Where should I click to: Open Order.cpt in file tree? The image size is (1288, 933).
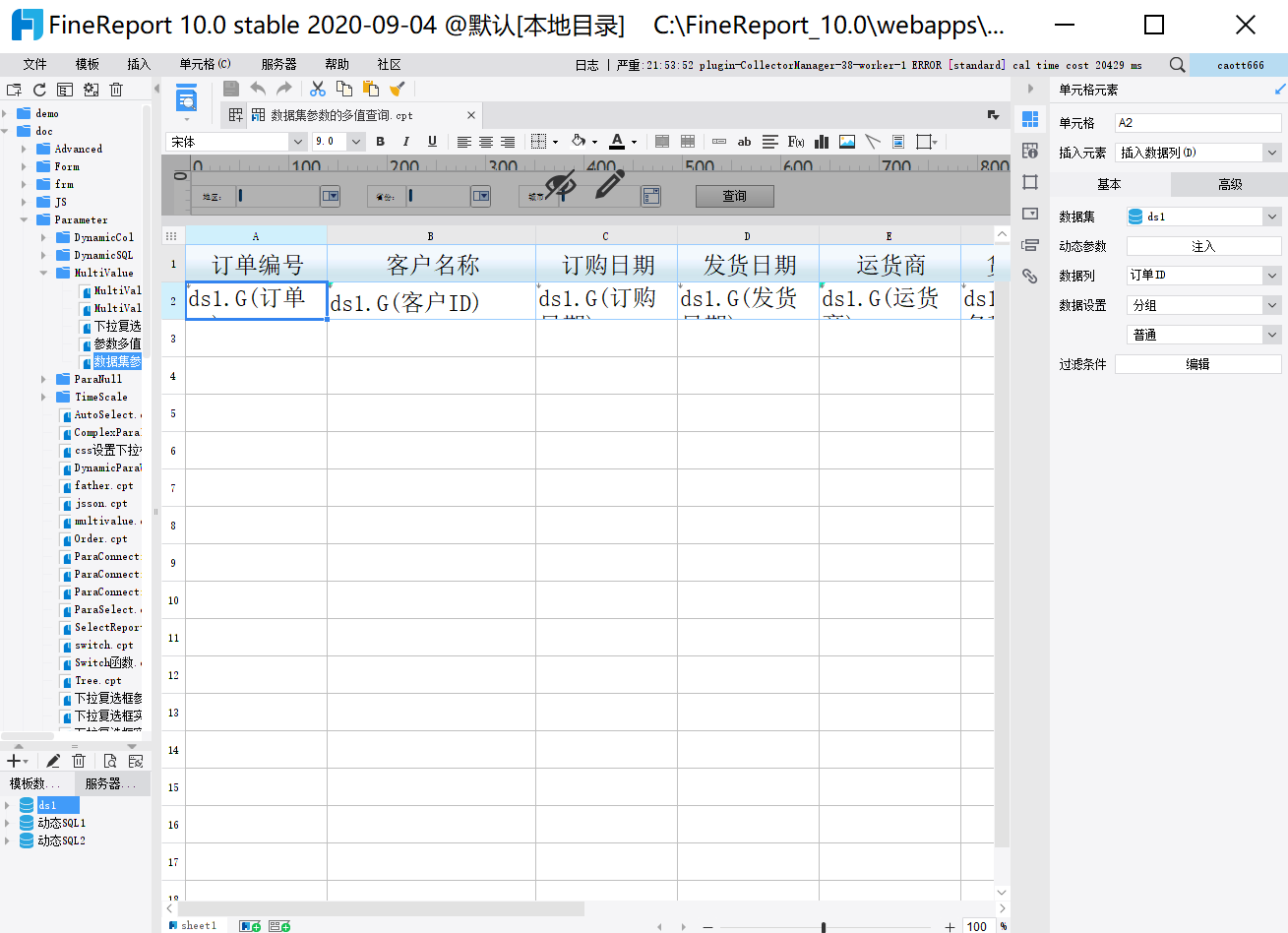pos(100,539)
